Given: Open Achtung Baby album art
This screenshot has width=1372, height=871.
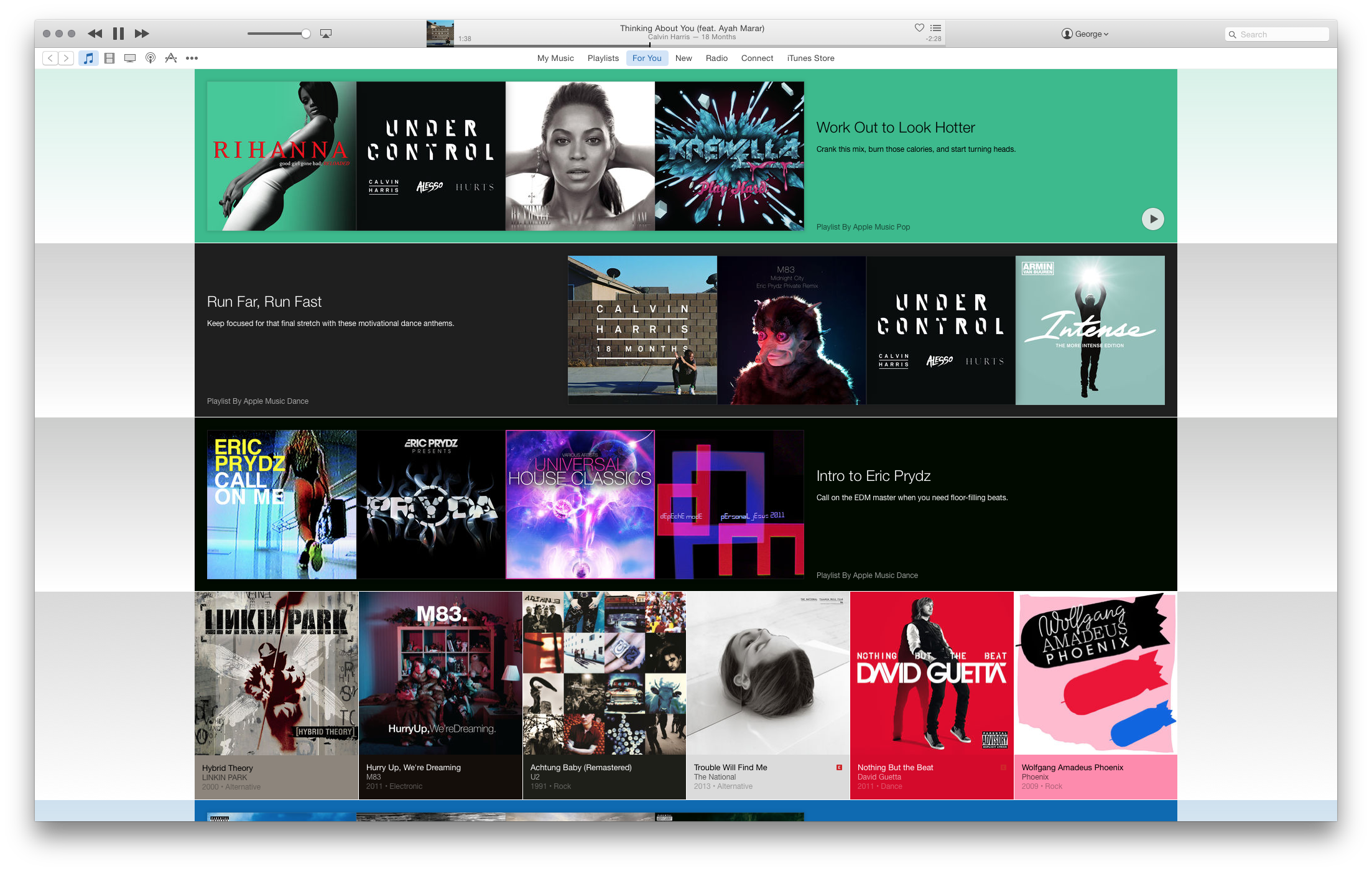Looking at the screenshot, I should point(605,673).
